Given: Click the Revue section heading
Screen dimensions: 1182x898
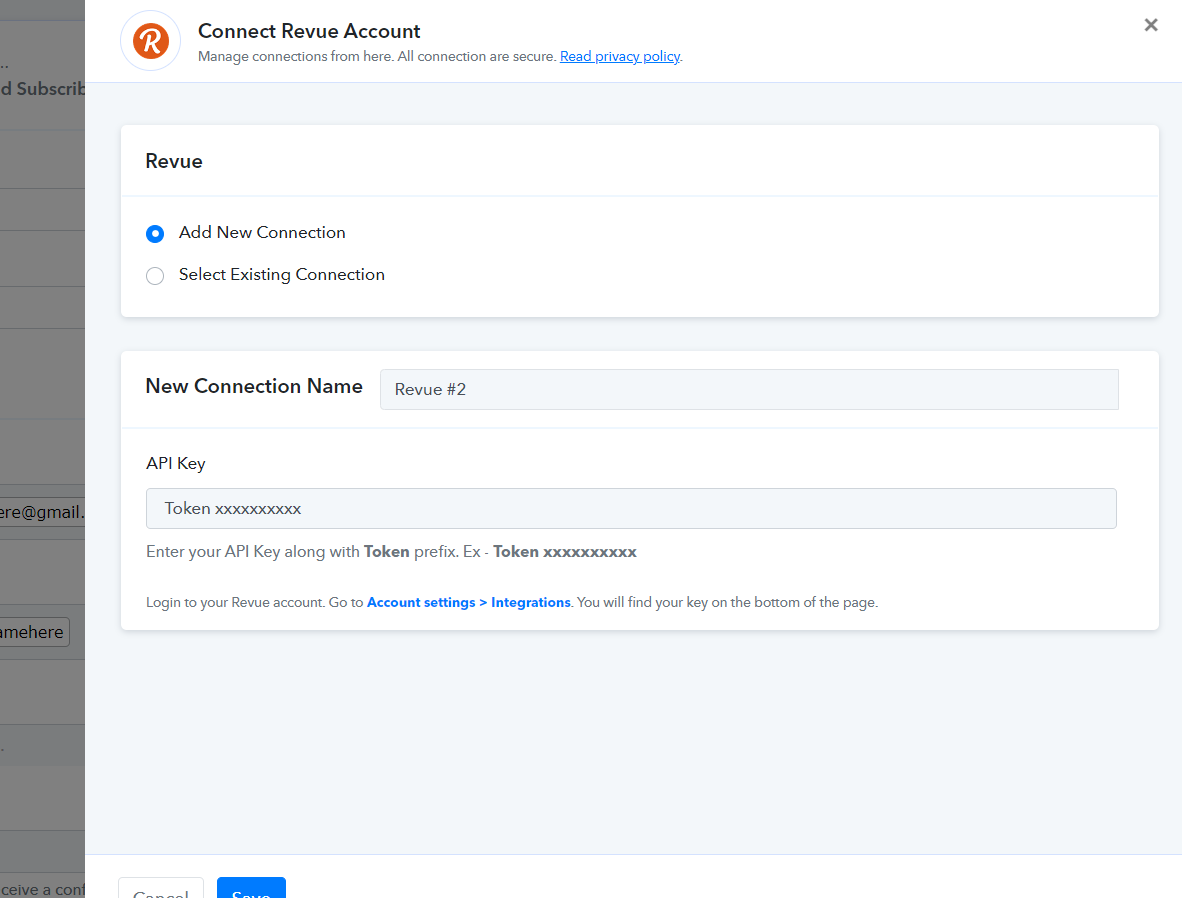Looking at the screenshot, I should click(174, 161).
